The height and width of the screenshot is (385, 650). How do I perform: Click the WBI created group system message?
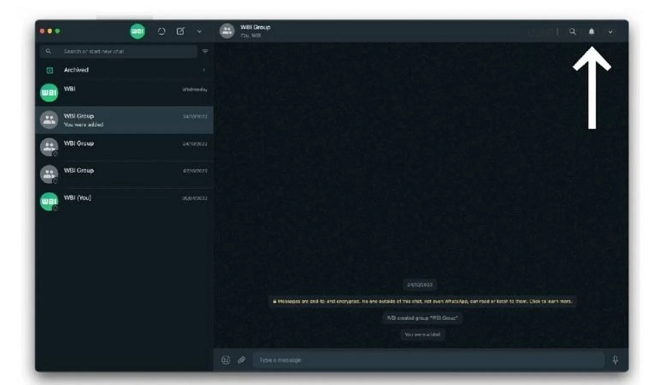click(x=422, y=318)
